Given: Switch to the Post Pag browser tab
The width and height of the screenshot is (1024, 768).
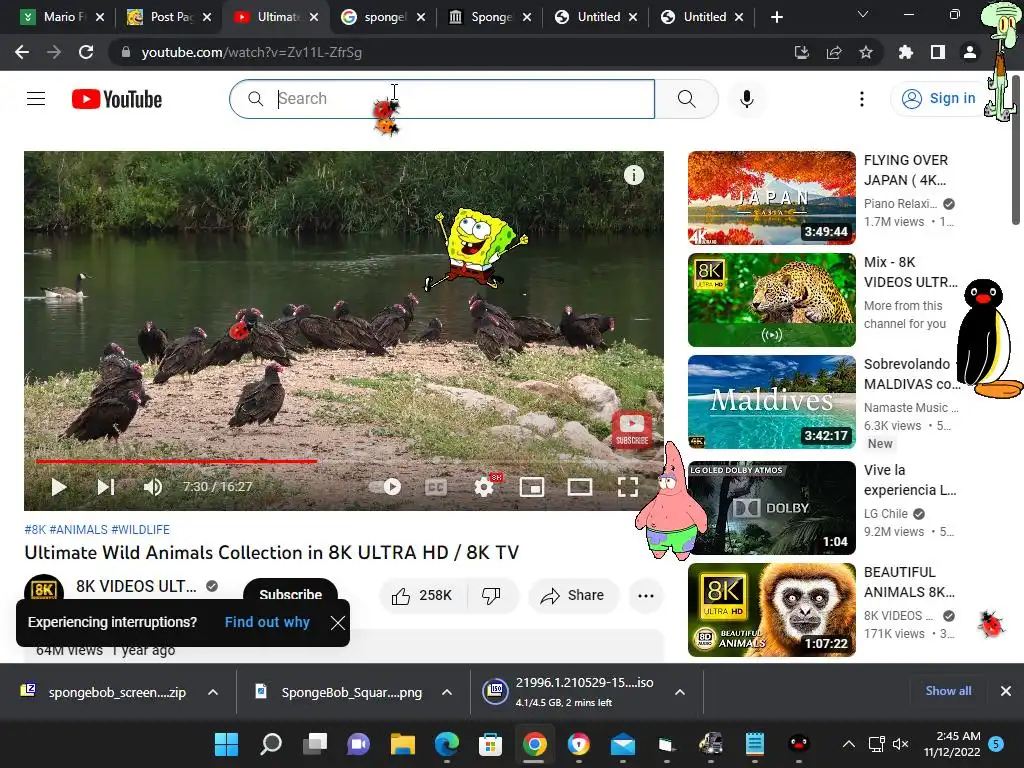Looking at the screenshot, I should pyautogui.click(x=170, y=17).
